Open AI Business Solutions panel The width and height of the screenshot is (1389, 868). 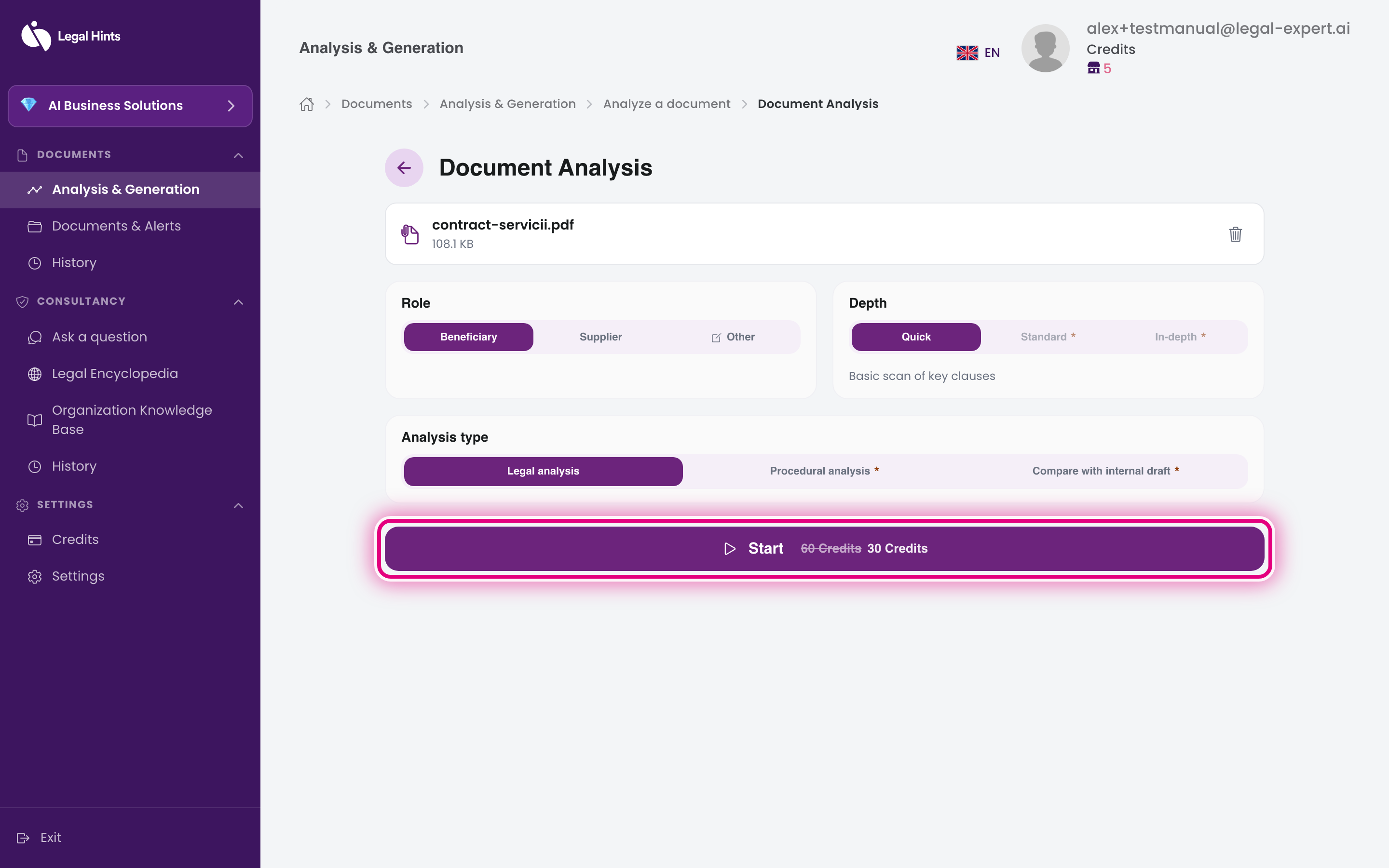pos(130,106)
